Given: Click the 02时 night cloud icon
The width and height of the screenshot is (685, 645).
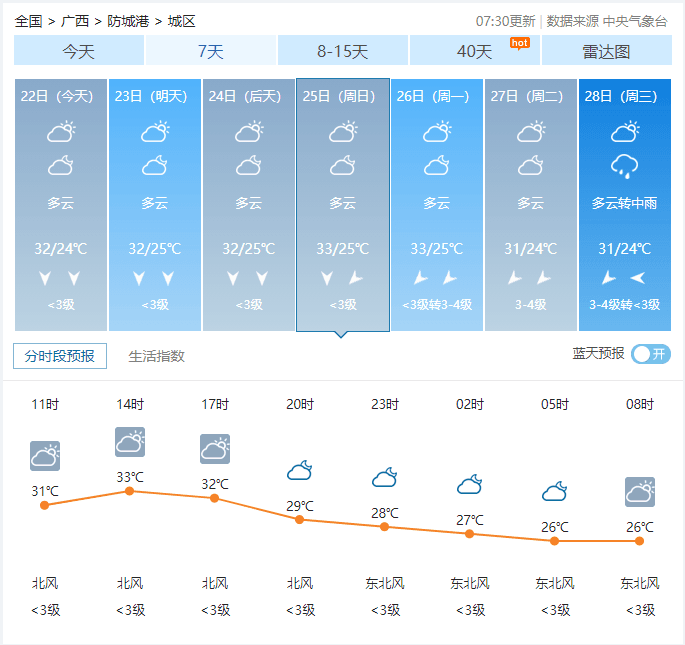Looking at the screenshot, I should click(470, 484).
